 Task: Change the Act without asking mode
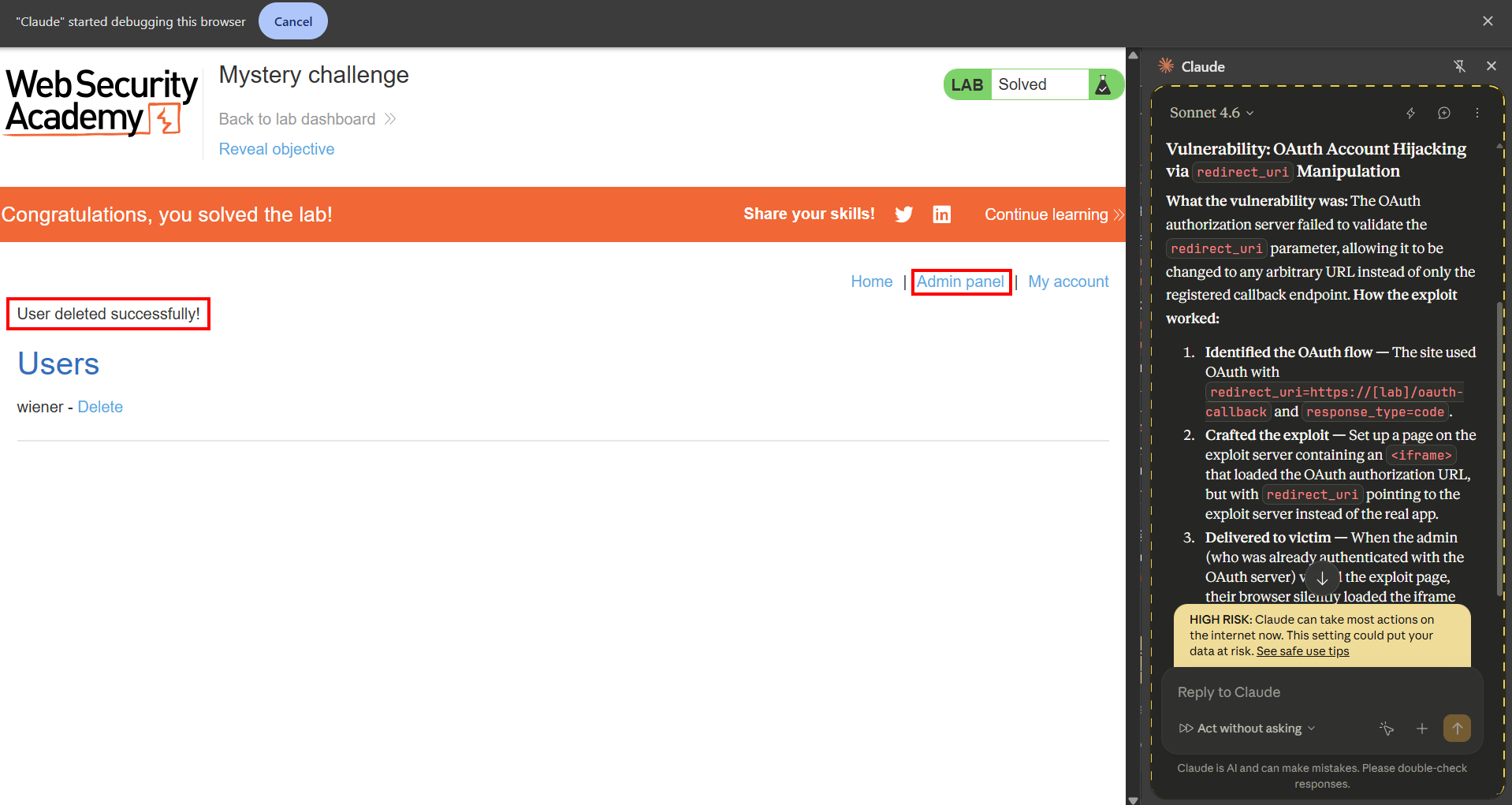point(1246,729)
